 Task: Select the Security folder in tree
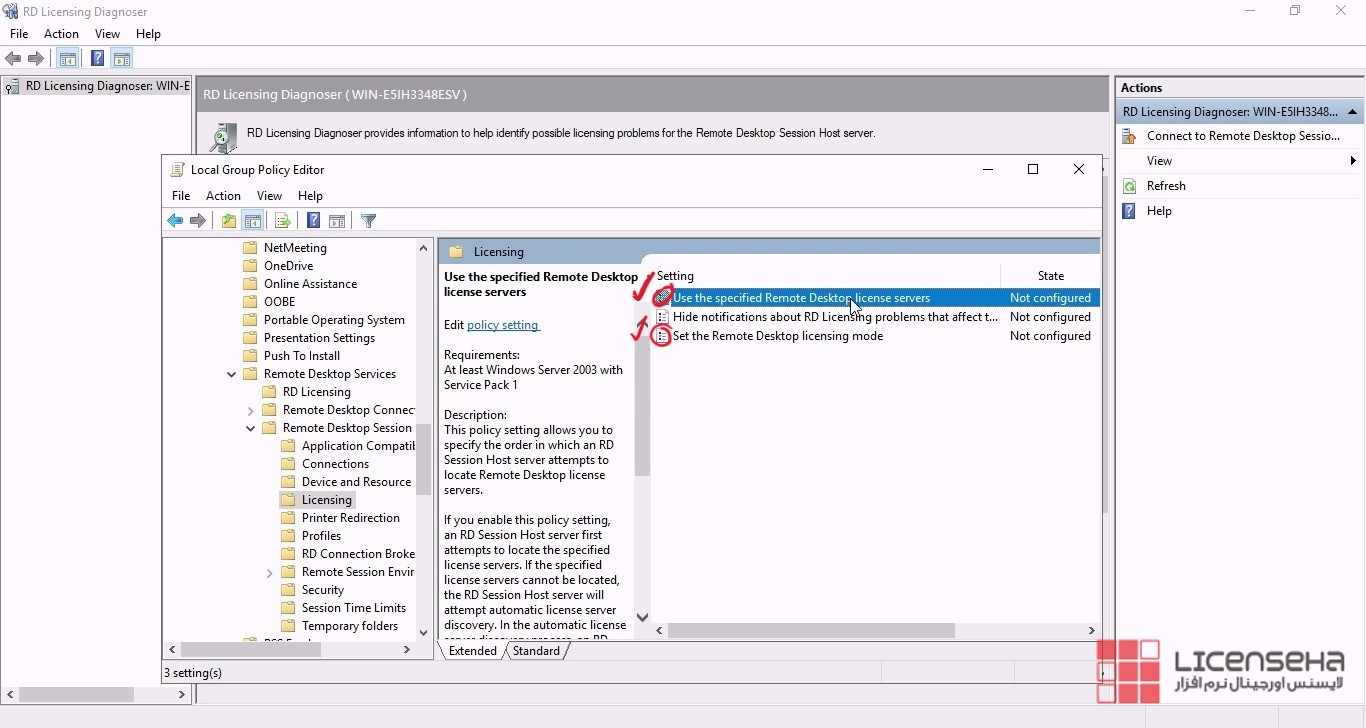tap(322, 590)
